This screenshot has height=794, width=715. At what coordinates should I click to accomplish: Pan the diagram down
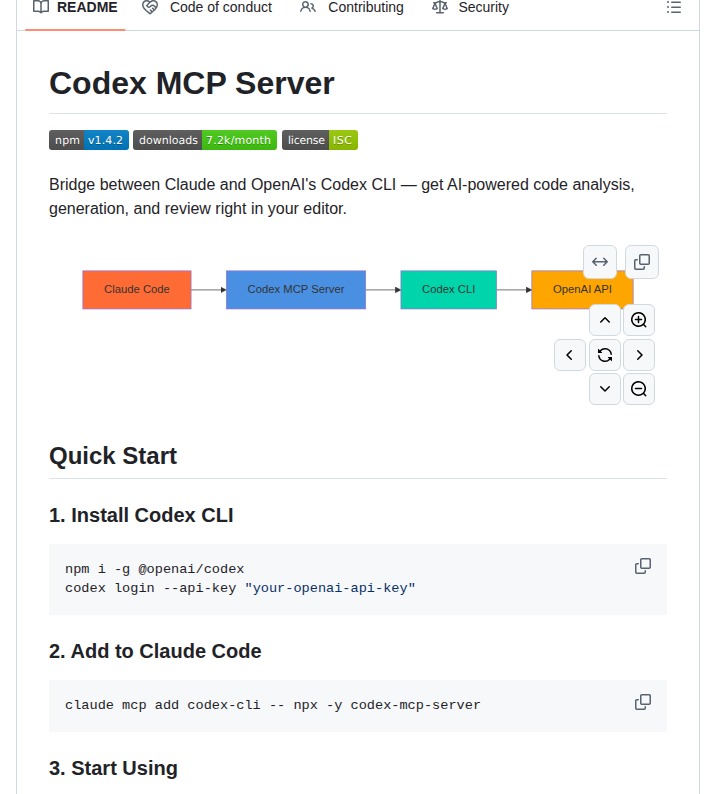pyautogui.click(x=605, y=389)
